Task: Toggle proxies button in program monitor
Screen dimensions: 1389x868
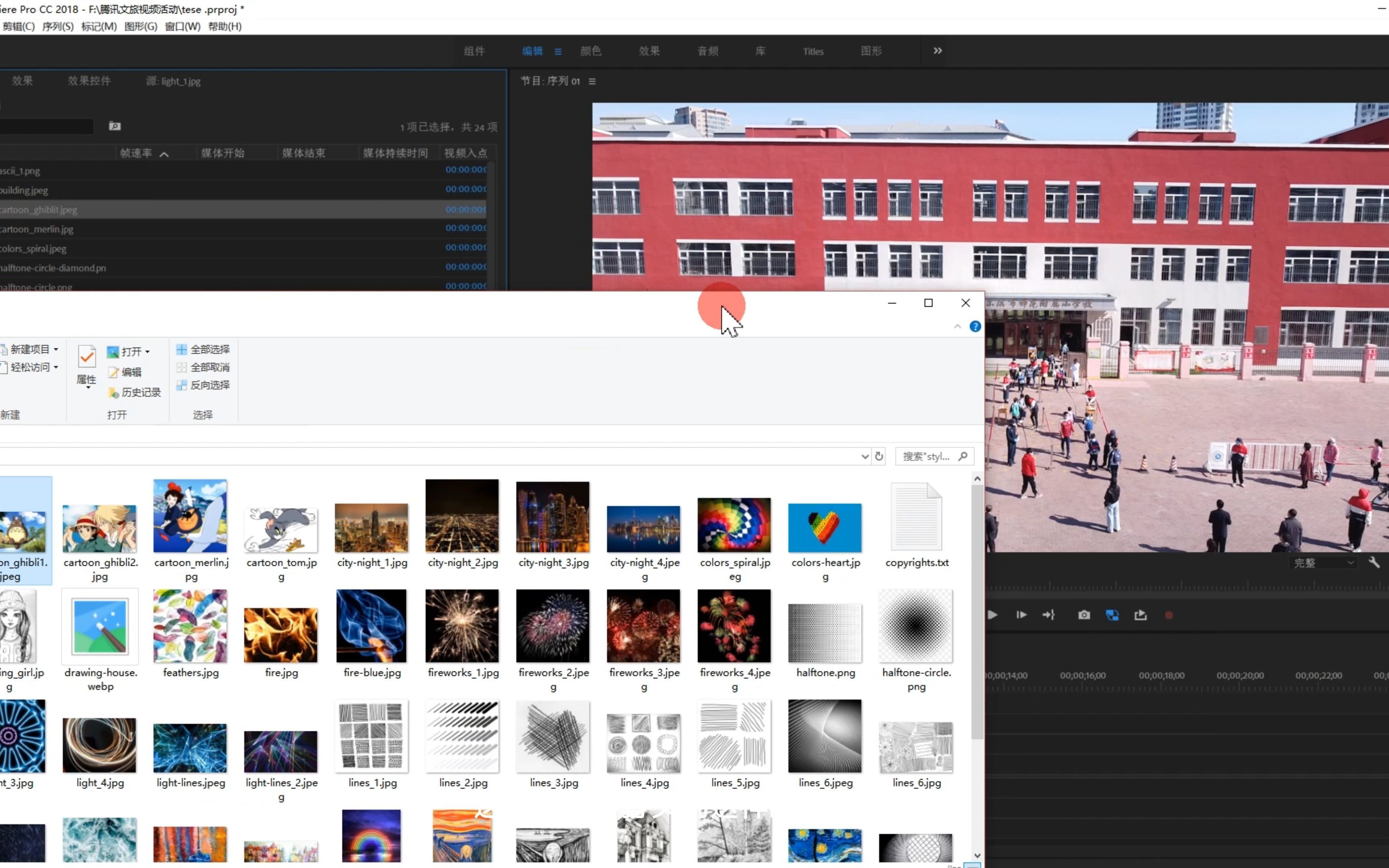Action: click(x=1112, y=615)
